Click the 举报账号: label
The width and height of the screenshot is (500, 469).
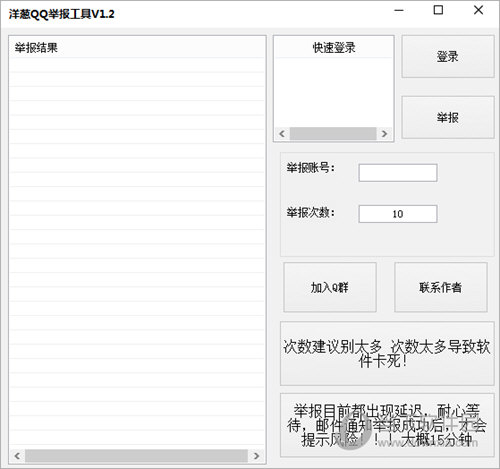click(311, 168)
